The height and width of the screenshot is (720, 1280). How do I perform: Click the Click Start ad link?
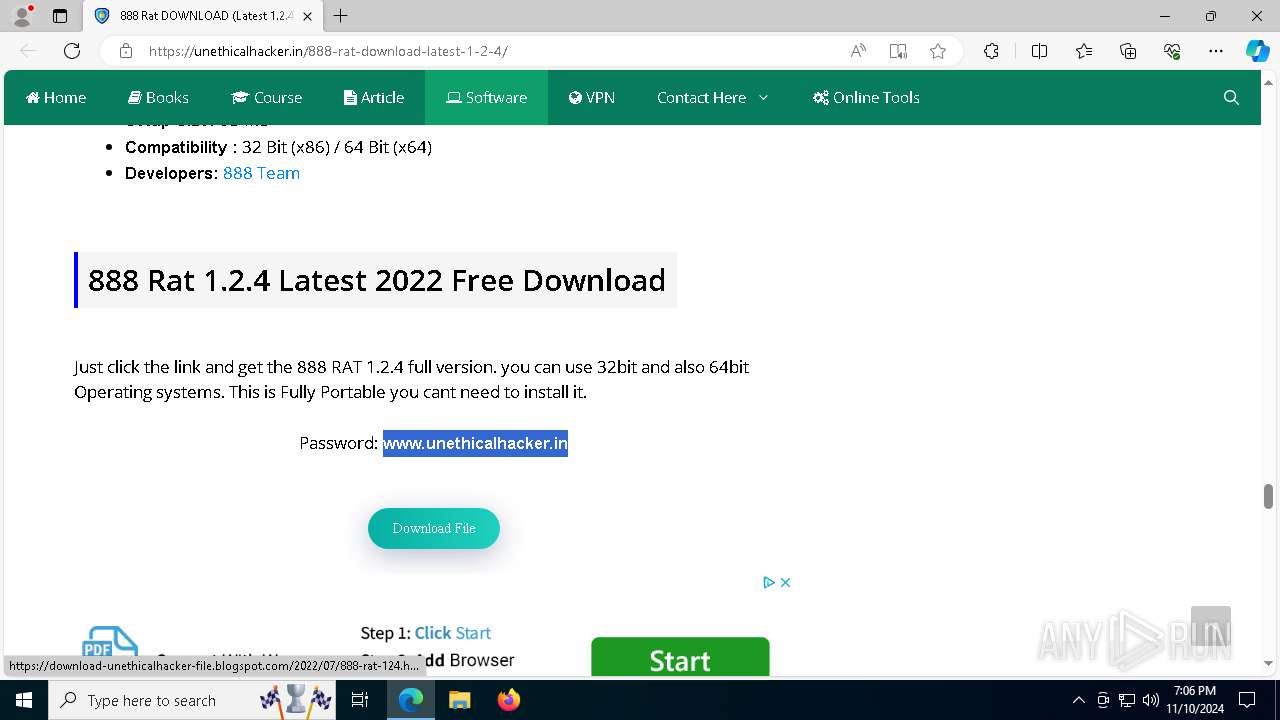tap(453, 633)
